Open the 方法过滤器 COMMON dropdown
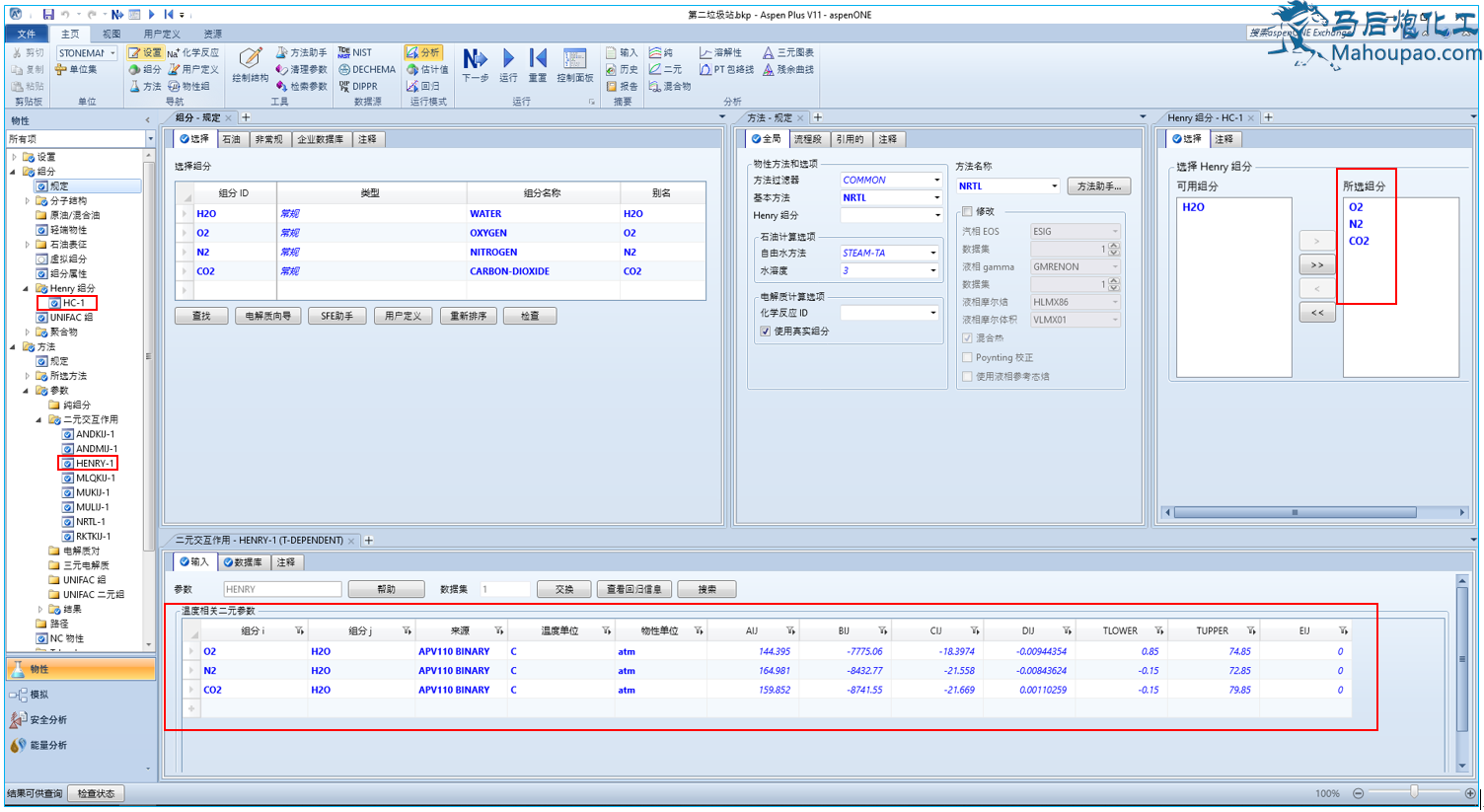The image size is (1484, 812). point(936,180)
